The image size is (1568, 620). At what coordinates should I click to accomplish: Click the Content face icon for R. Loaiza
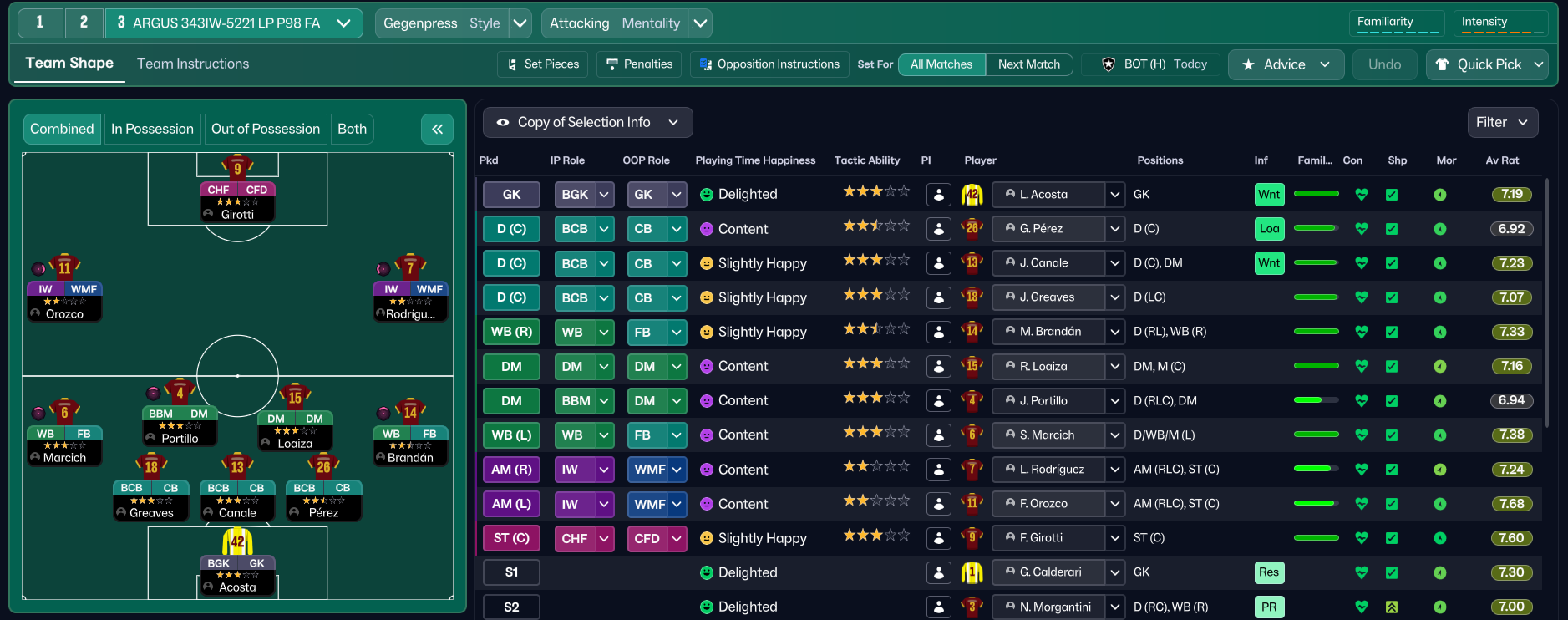click(x=706, y=366)
